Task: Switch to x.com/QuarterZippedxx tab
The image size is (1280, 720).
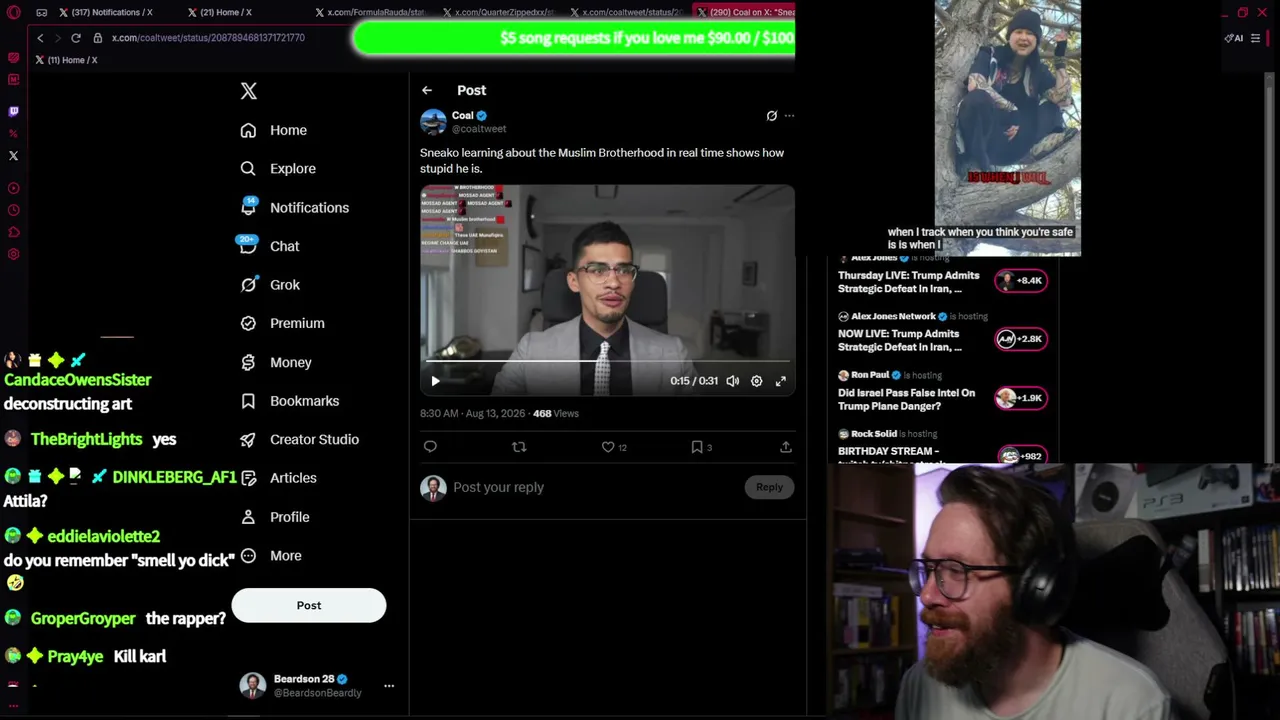Action: click(498, 13)
